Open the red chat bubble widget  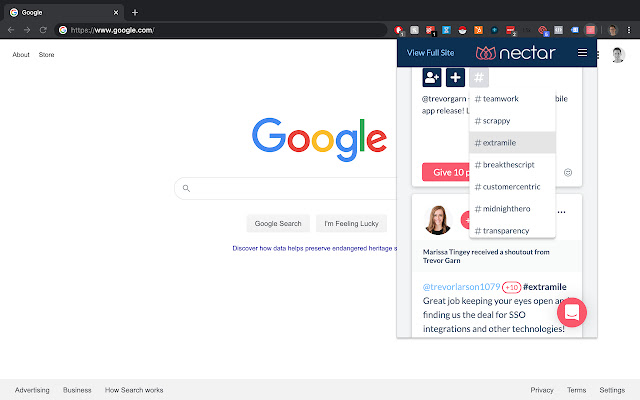(572, 312)
